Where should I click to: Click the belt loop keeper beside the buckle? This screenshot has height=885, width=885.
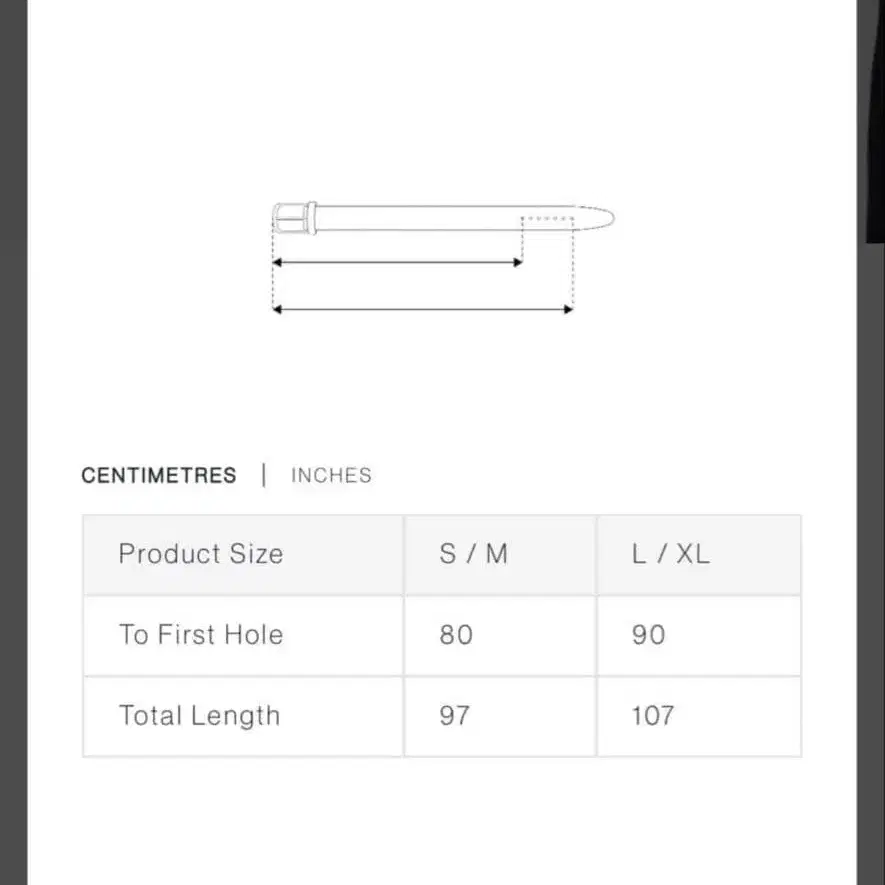pyautogui.click(x=312, y=218)
